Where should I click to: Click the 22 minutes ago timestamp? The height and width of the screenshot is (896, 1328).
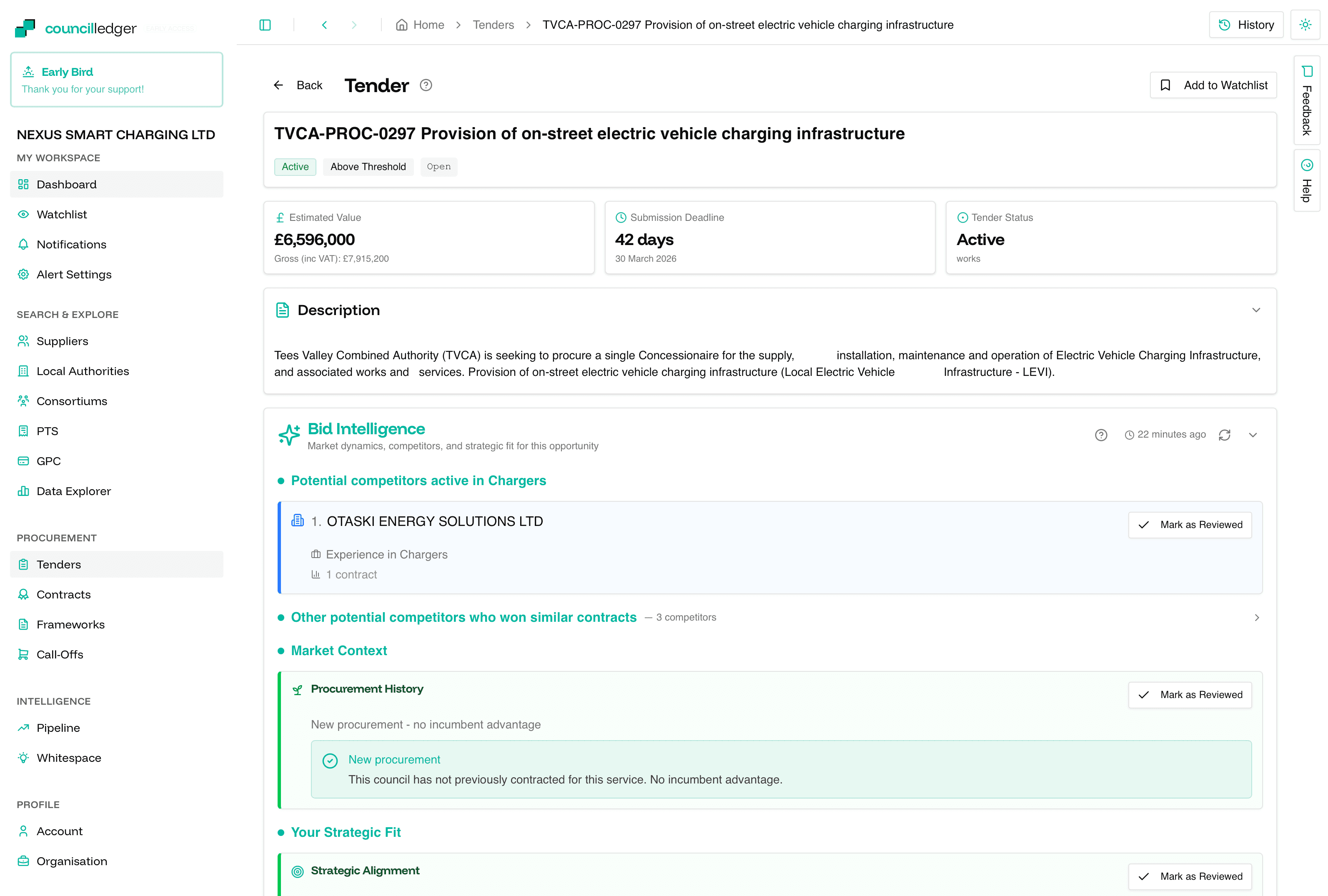(x=1165, y=435)
